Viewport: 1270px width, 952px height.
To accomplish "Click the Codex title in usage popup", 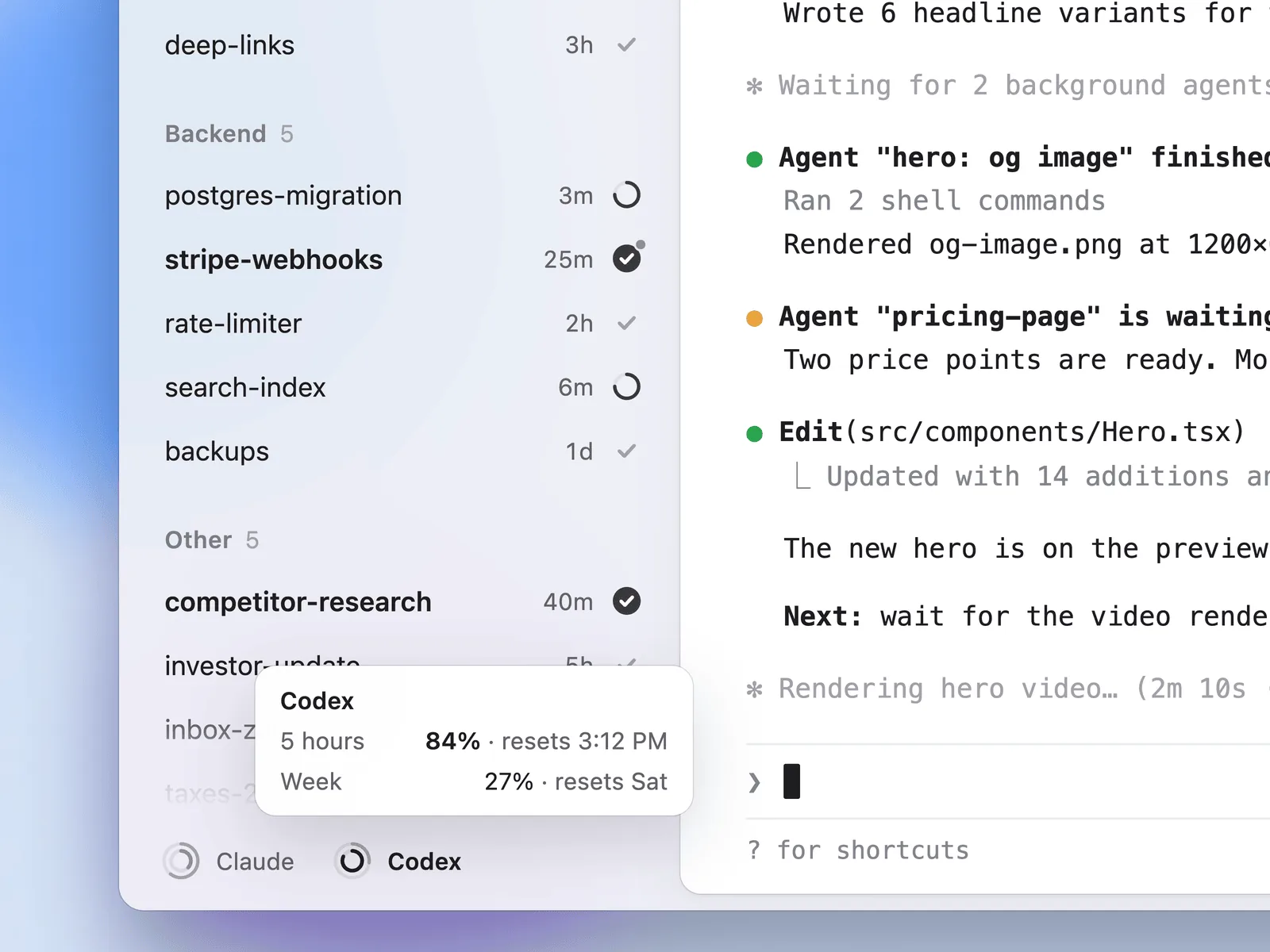I will (317, 701).
